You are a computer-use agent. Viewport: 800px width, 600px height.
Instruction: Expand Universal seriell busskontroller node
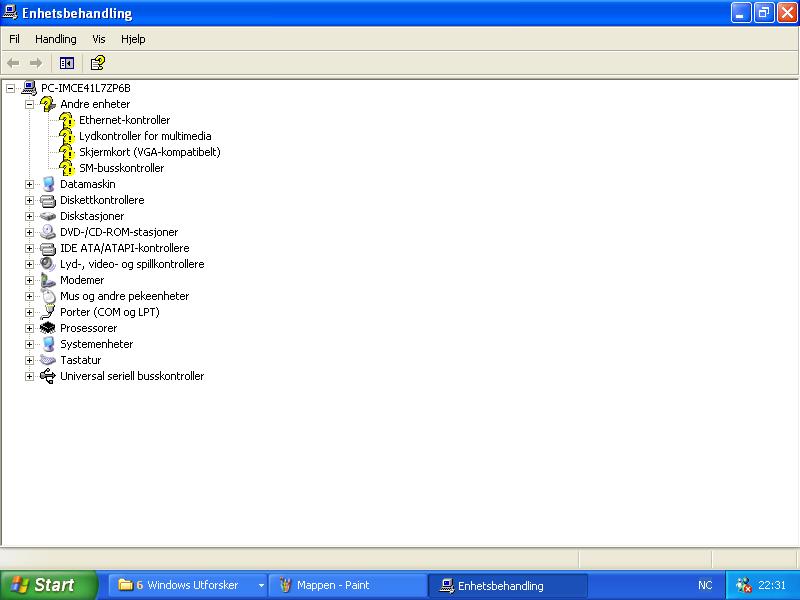[30, 377]
